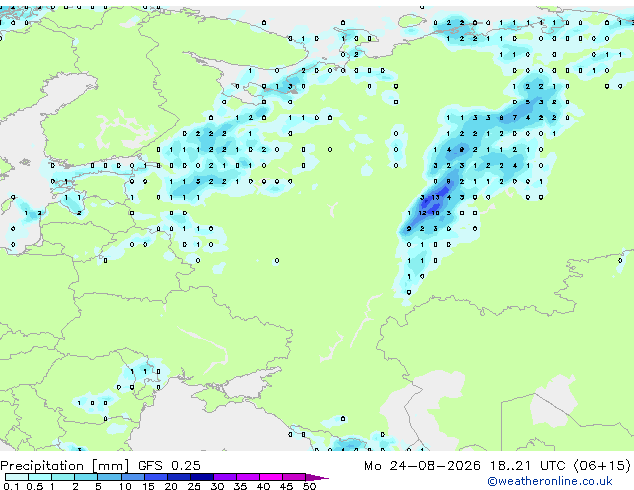Click the '50' legend scale label
Screen dimensions: 634x490
point(309,486)
